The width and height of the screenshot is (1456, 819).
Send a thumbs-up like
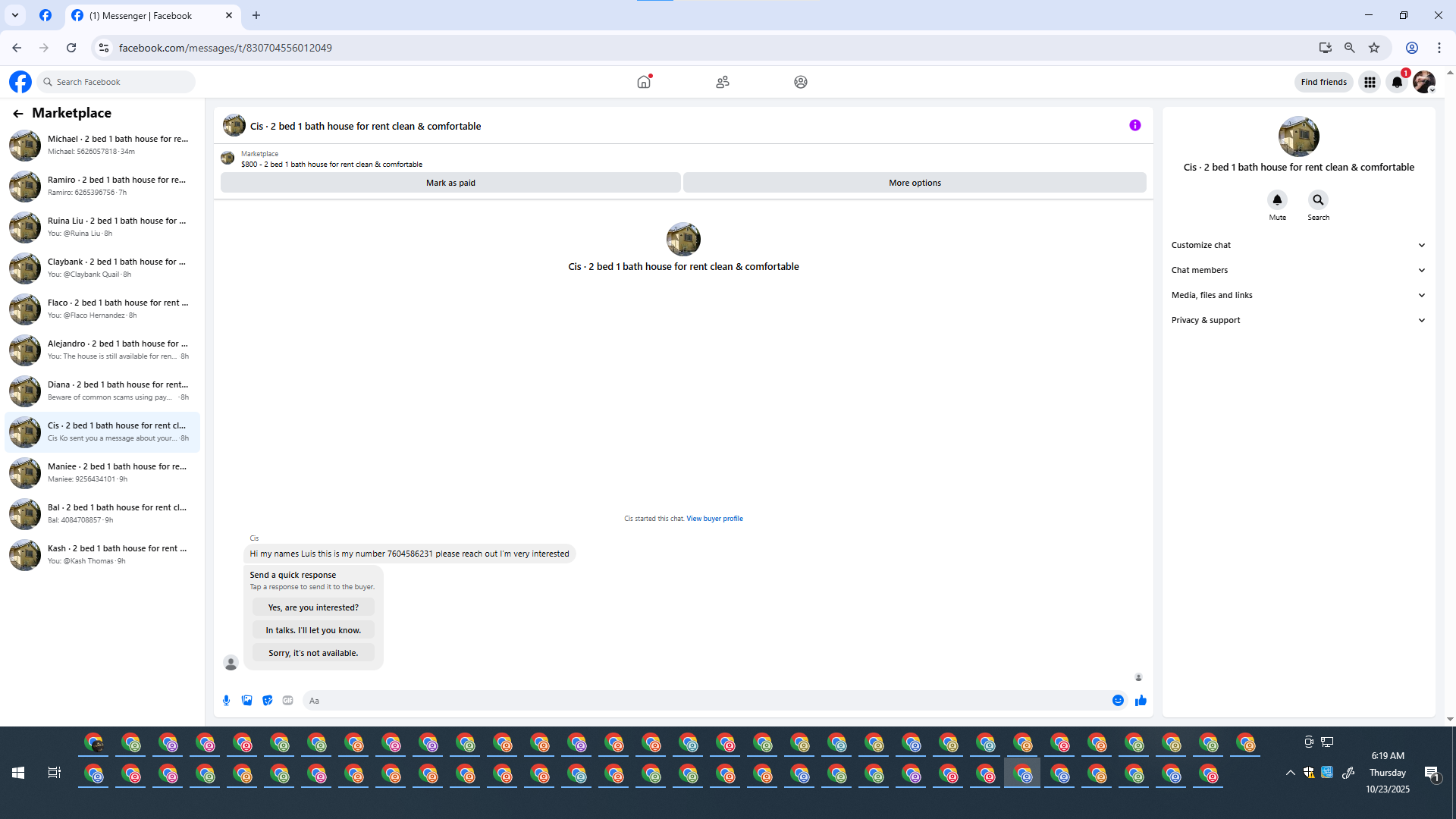tap(1141, 701)
